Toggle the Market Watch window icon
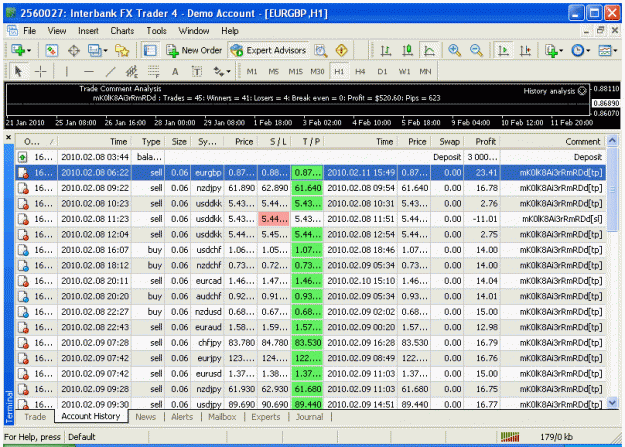625x447 pixels. (x=51, y=50)
